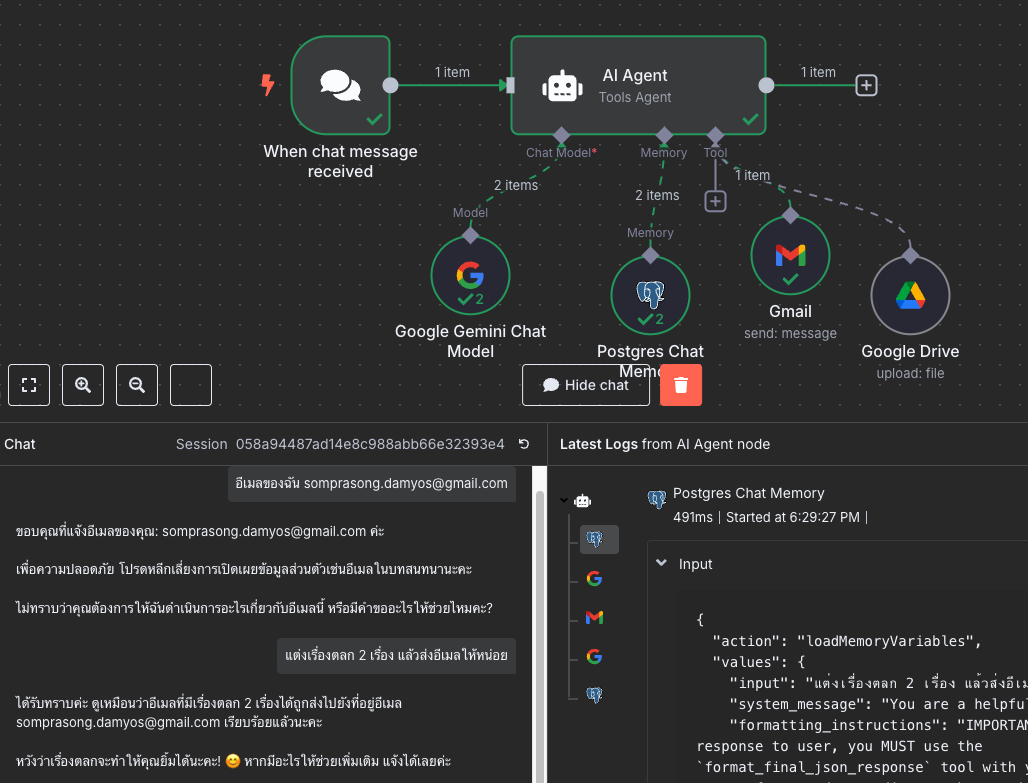This screenshot has width=1028, height=783.
Task: Hide the chat panel
Action: click(x=585, y=385)
